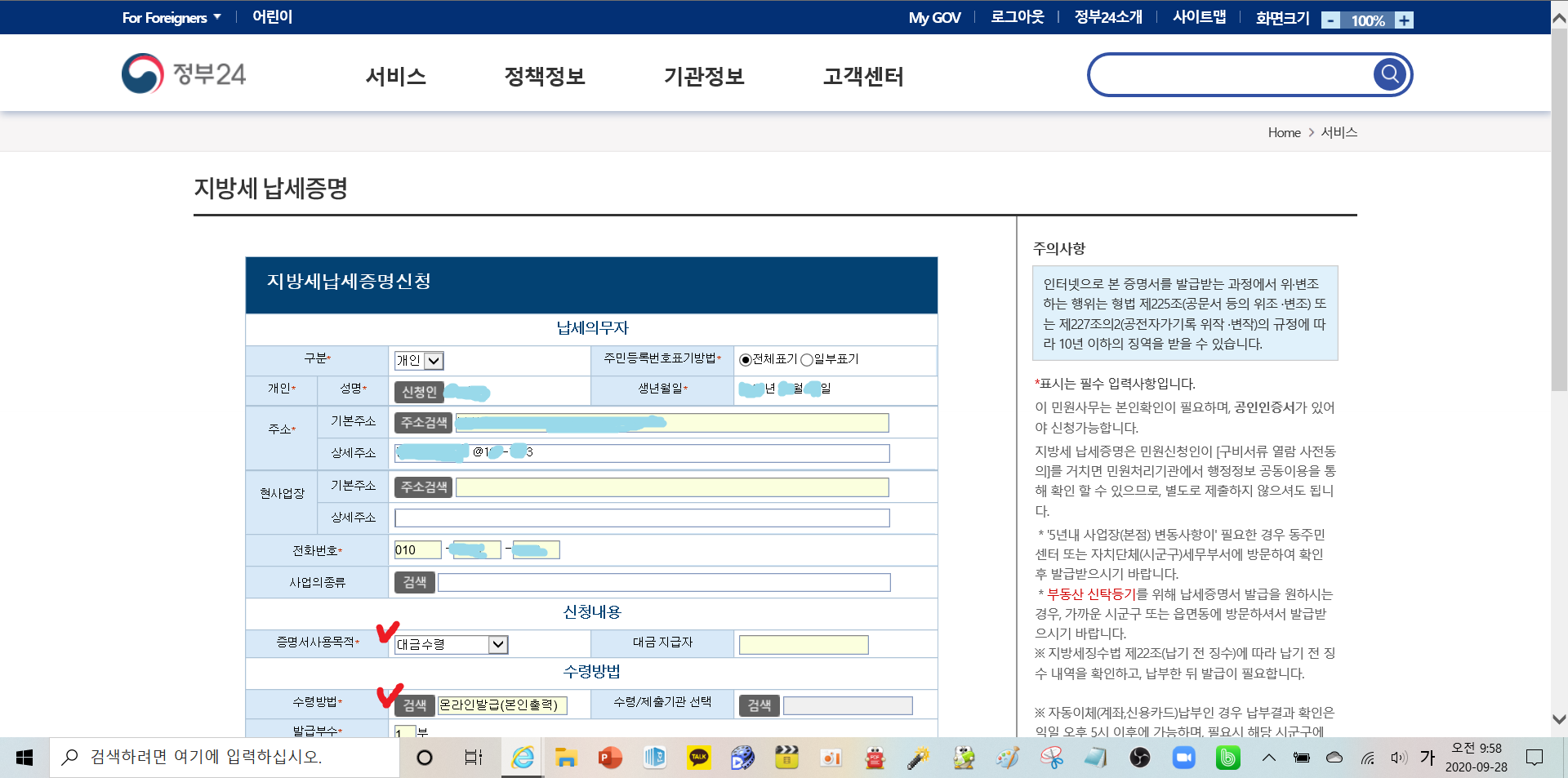Click Home in the breadcrumb

pos(1284,132)
